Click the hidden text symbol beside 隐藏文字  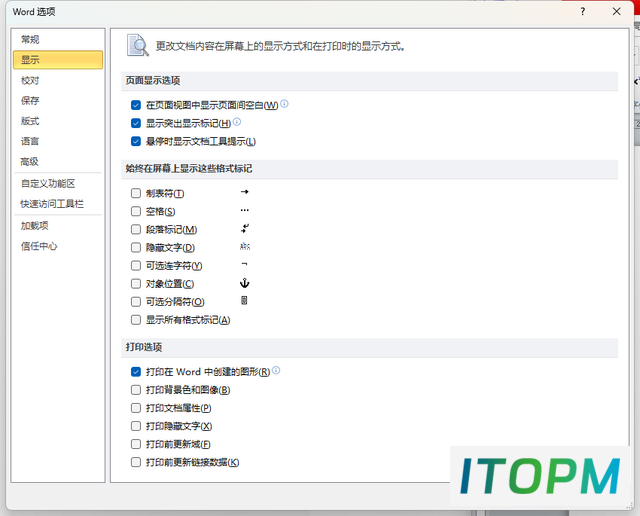click(x=245, y=246)
